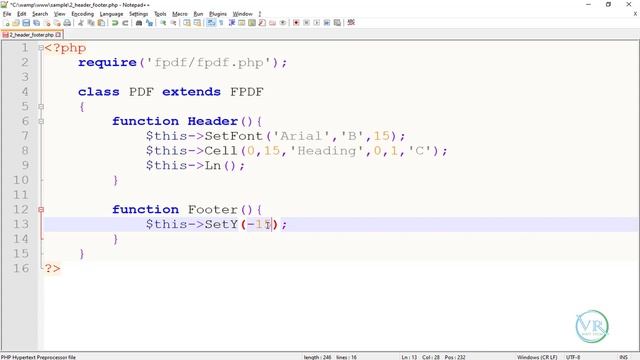Toggle the indent guide icon
Image resolution: width=640 pixels, height=360 pixels.
(231, 23)
